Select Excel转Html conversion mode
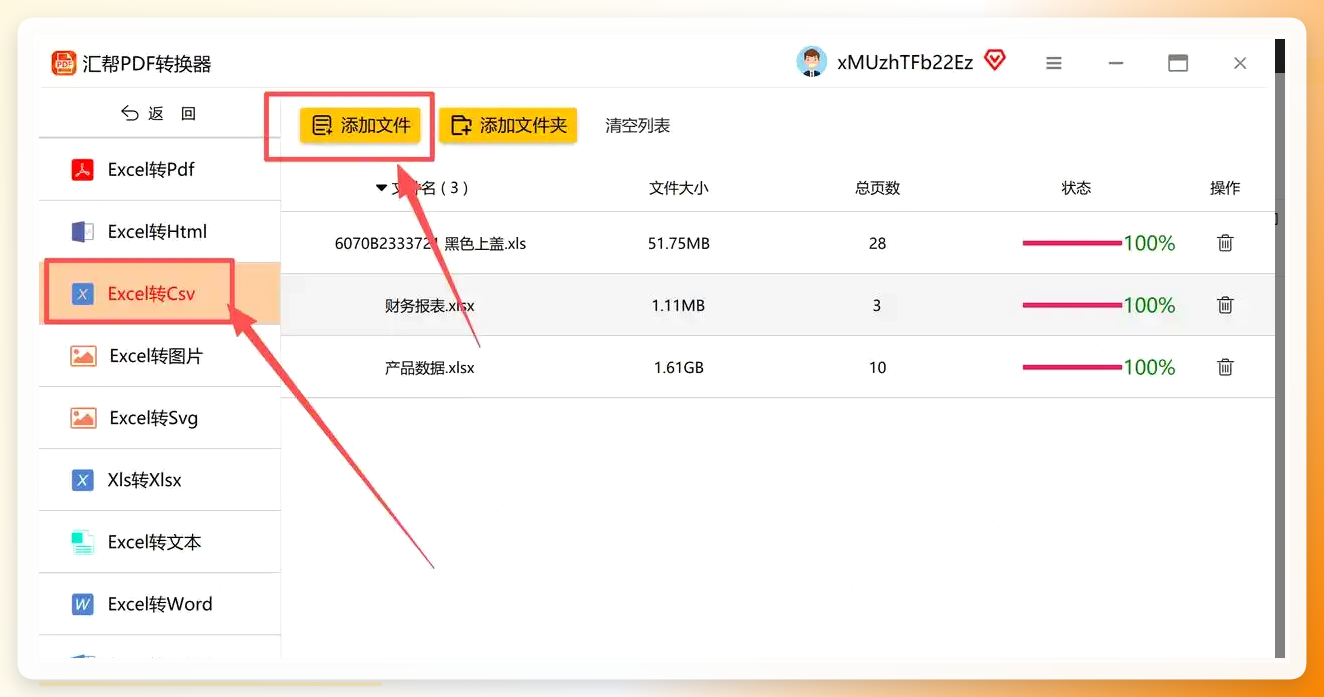1324x697 pixels. 159,232
